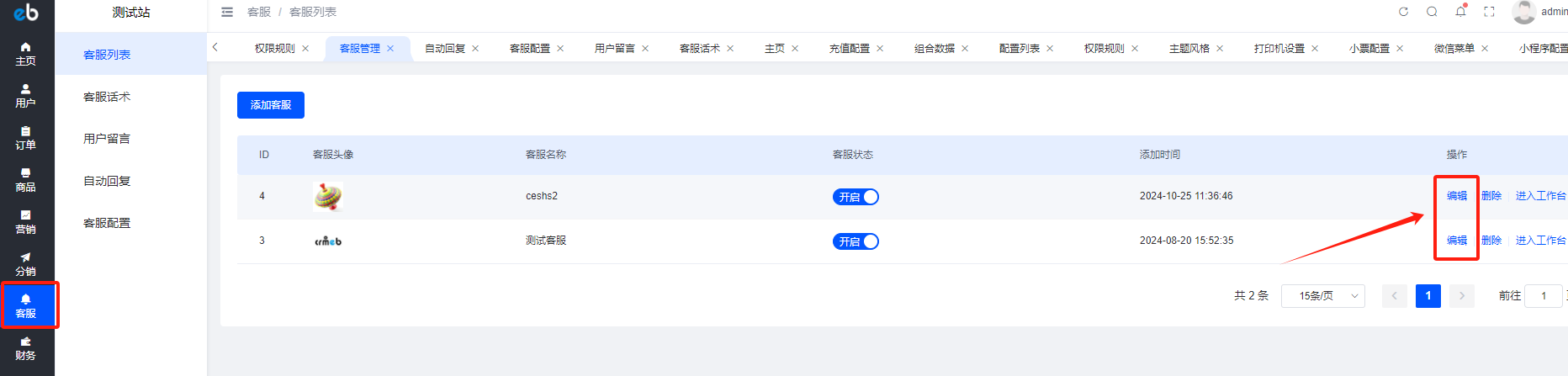Viewport: 1568px width, 376px height.
Task: Toggle 开启 status switch for 测试客服
Action: pyautogui.click(x=856, y=241)
